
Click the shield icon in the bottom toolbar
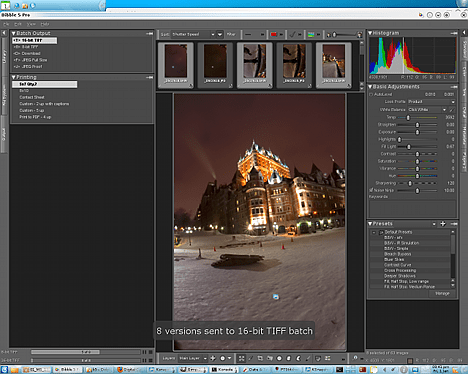point(318,358)
